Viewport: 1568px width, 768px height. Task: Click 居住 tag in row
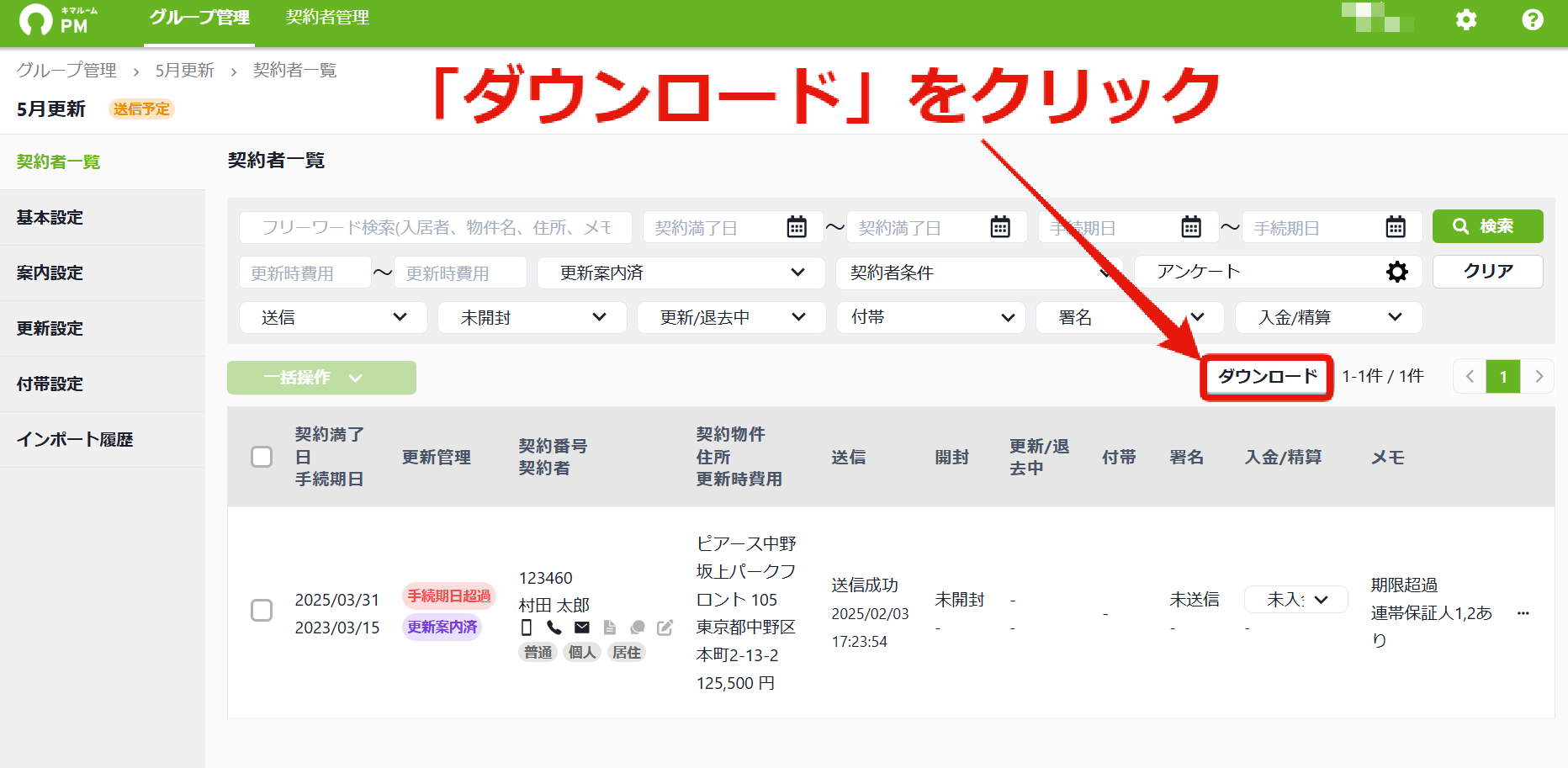[626, 653]
